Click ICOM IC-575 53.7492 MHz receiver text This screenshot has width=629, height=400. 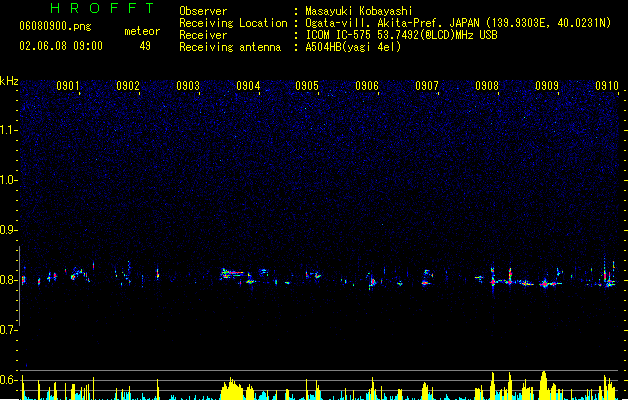401,35
